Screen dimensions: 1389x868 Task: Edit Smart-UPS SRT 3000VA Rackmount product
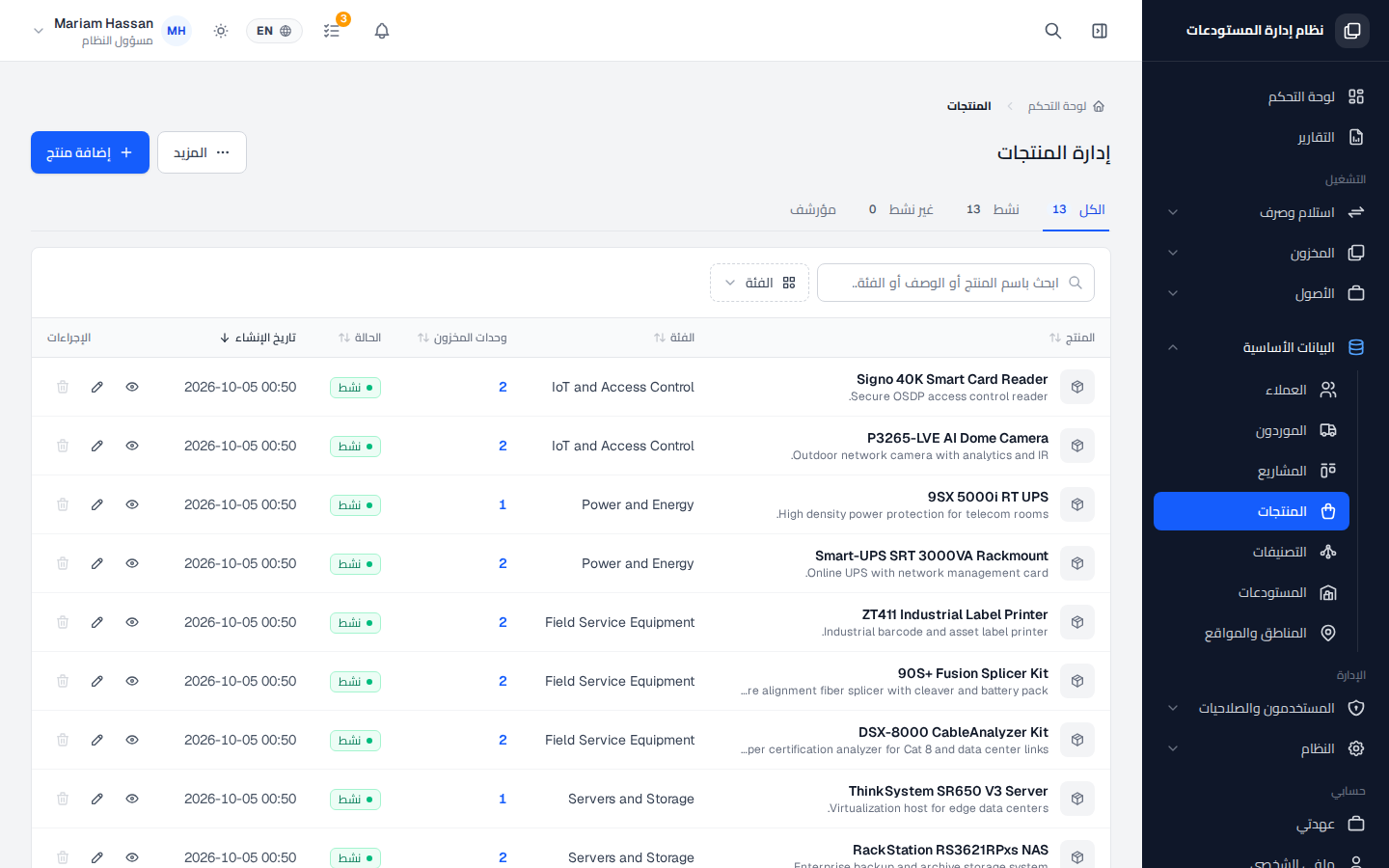coord(97,563)
